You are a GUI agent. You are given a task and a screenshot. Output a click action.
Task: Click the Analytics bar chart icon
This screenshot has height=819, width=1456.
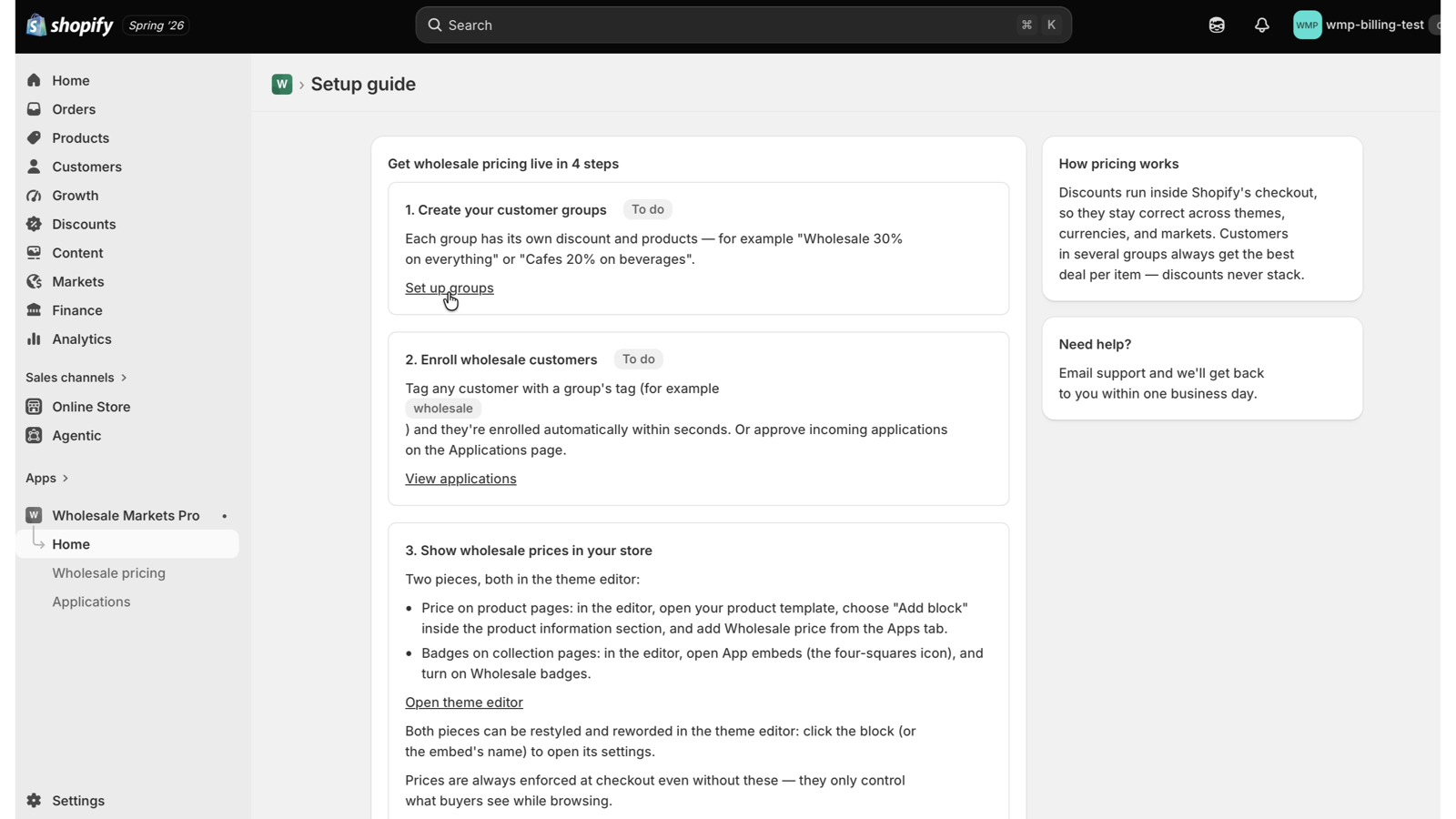34,339
